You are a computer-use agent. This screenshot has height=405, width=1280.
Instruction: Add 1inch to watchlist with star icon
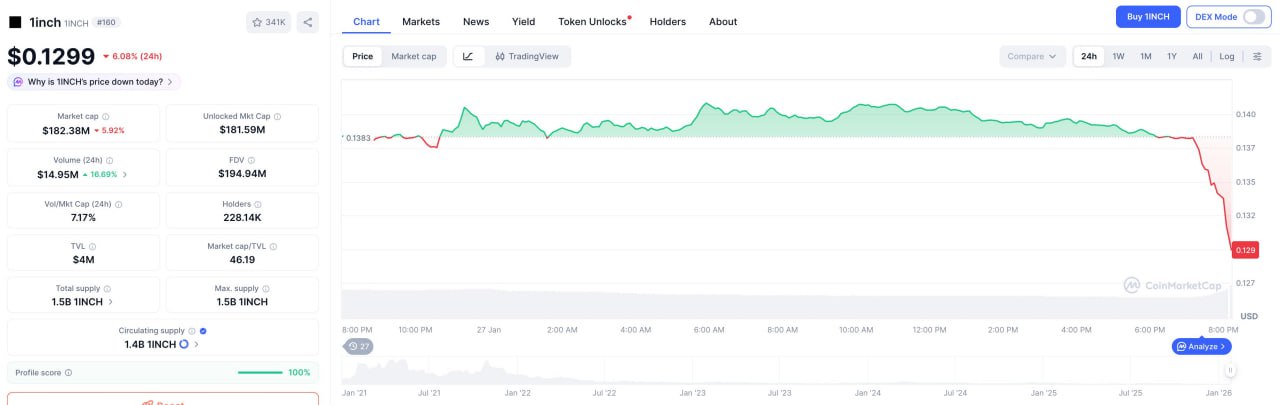click(x=268, y=22)
